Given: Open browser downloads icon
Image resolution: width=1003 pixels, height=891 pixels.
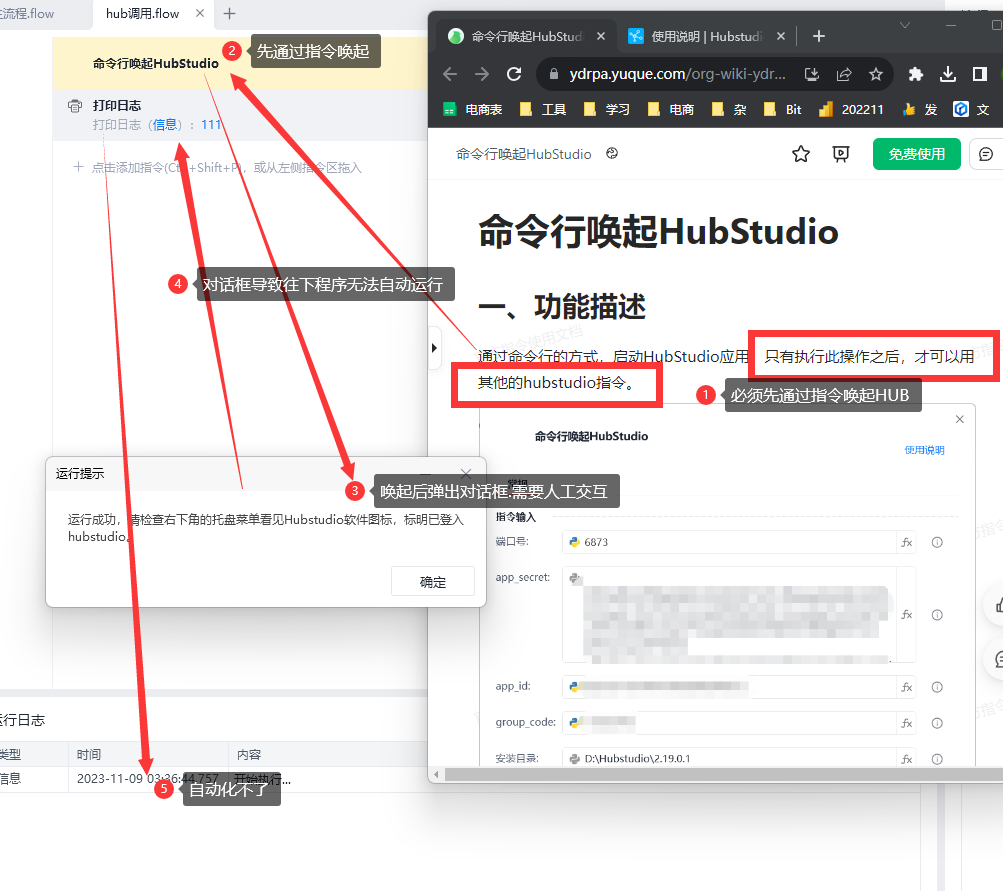Looking at the screenshot, I should (x=948, y=74).
